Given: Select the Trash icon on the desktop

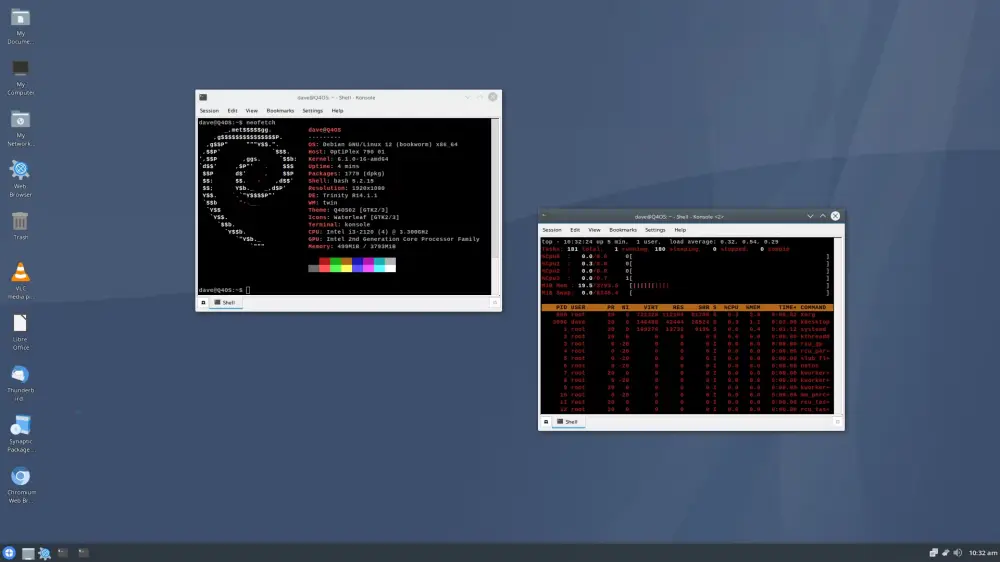Looking at the screenshot, I should pos(20,226).
